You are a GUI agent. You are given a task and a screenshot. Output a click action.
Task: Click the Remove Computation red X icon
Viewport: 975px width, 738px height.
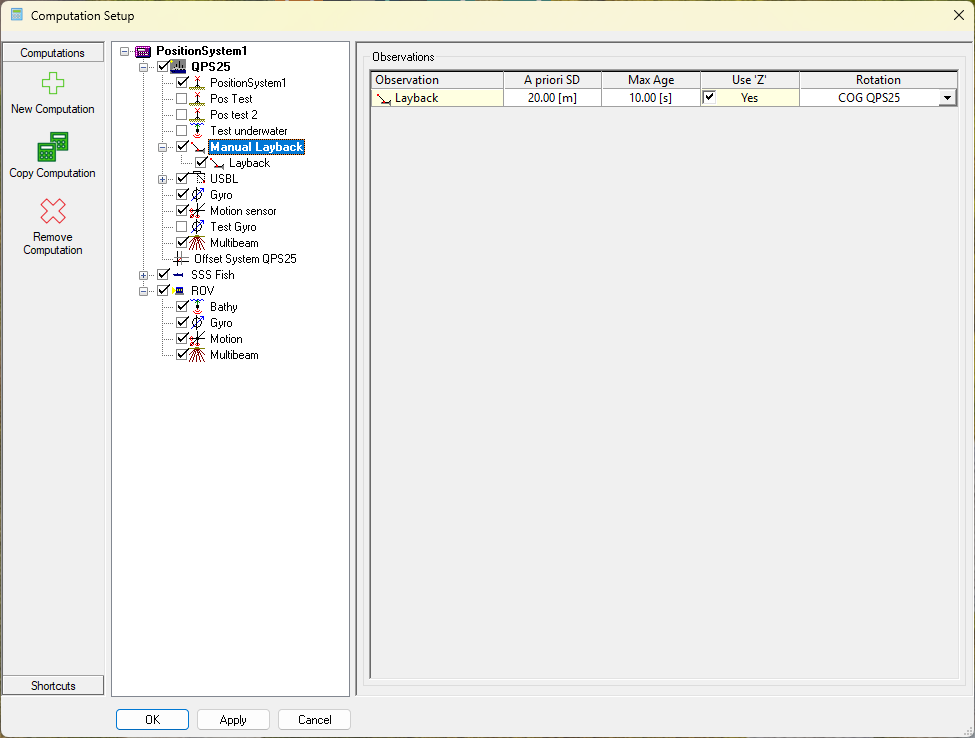(53, 211)
